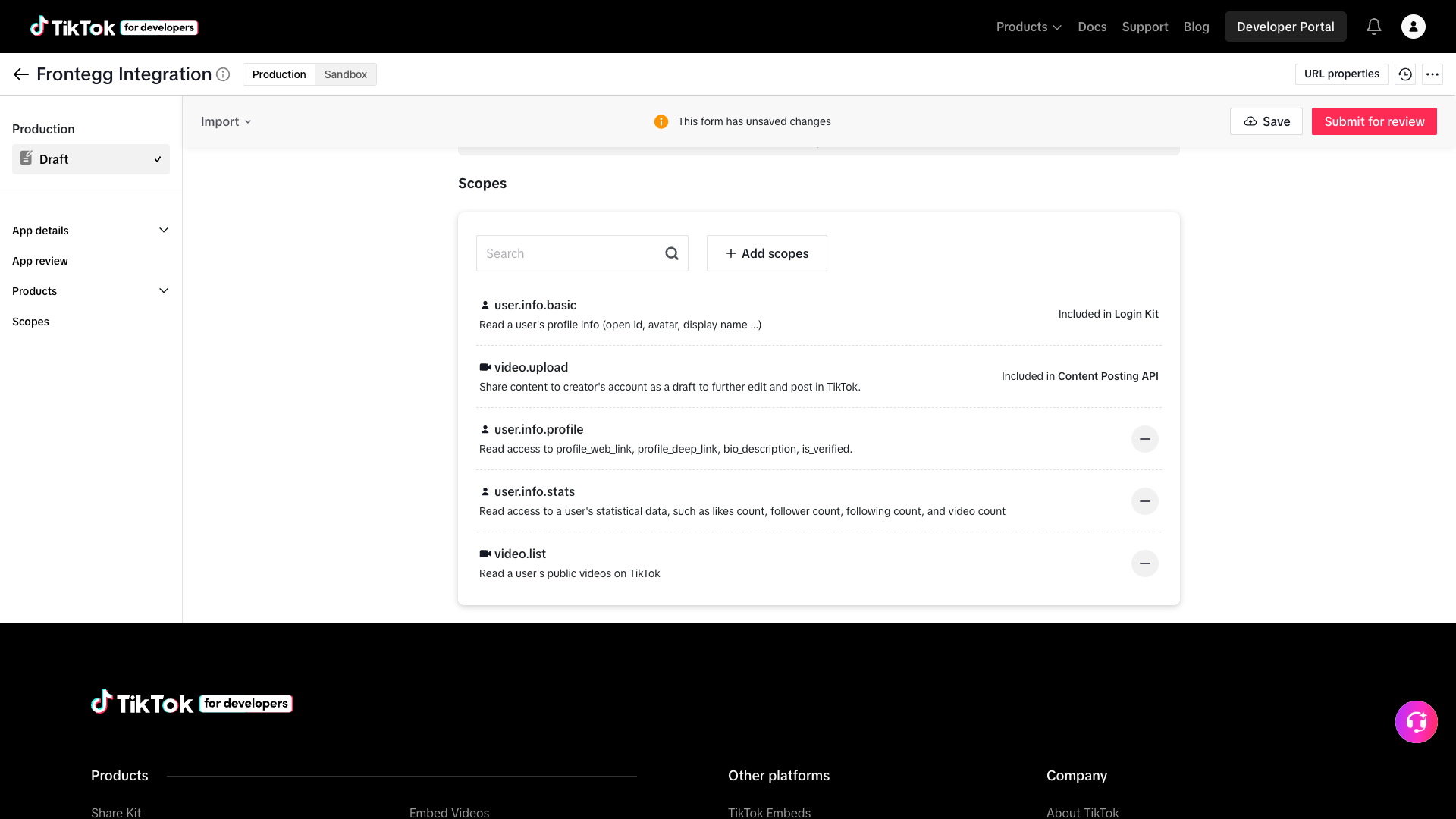Open the TikTok Embeds footer link
The width and height of the screenshot is (1456, 819).
(x=769, y=812)
